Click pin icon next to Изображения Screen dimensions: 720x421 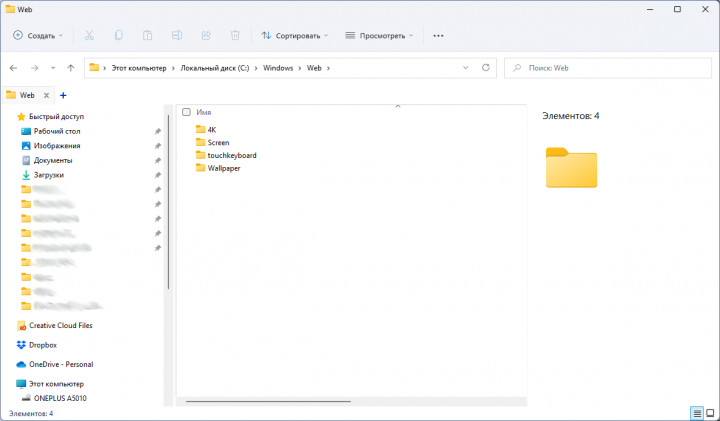[158, 146]
